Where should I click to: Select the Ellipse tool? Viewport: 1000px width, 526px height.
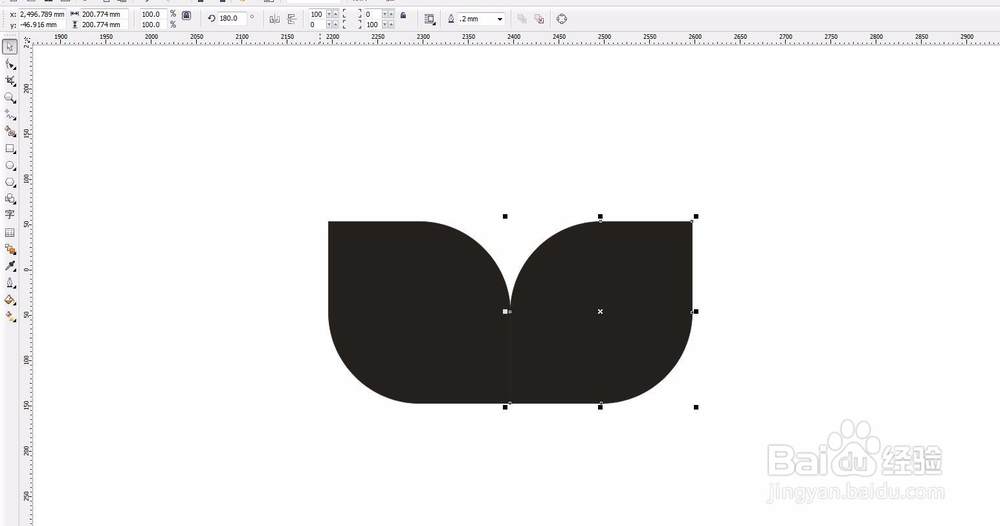[x=10, y=165]
